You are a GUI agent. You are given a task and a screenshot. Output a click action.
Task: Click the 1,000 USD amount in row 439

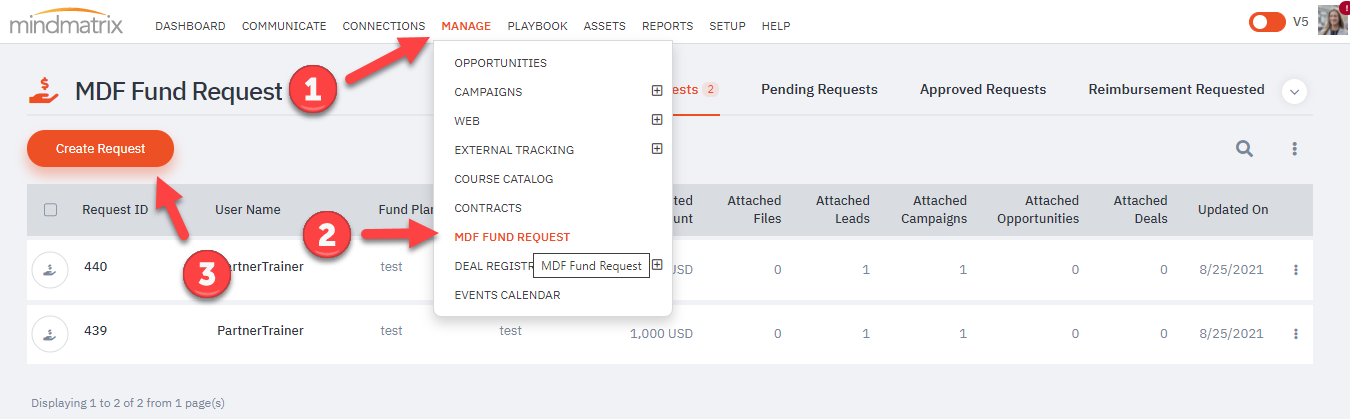[661, 334]
